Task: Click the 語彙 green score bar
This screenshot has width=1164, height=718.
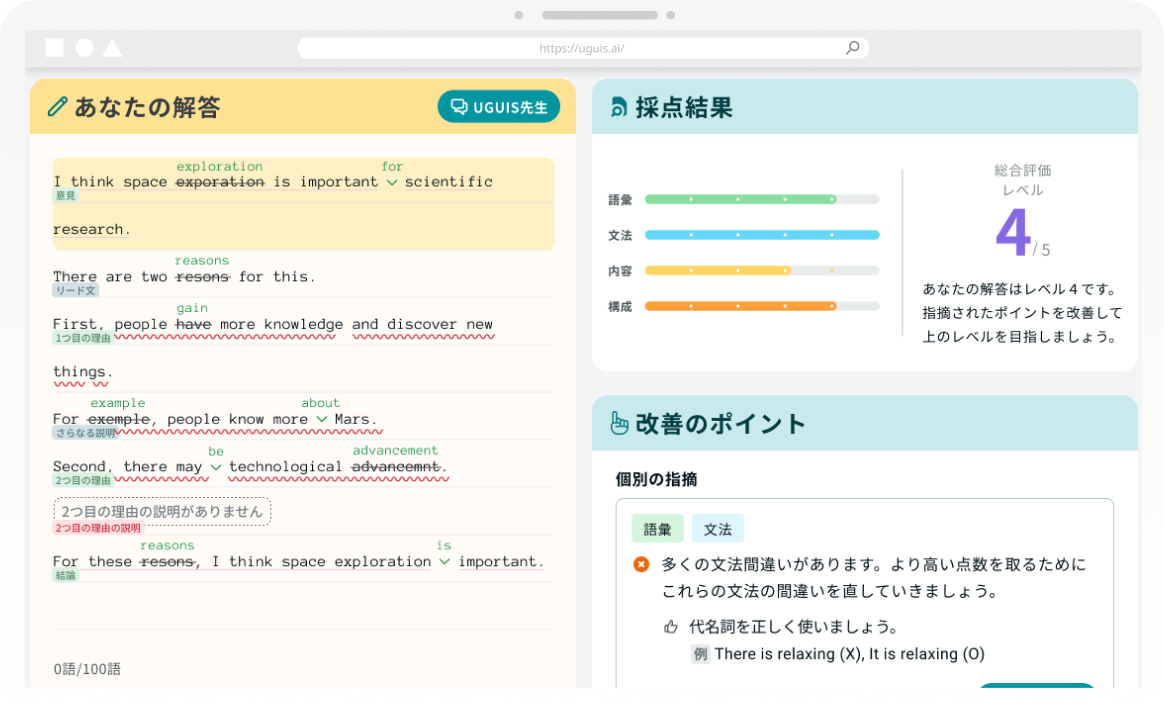Action: pyautogui.click(x=740, y=199)
